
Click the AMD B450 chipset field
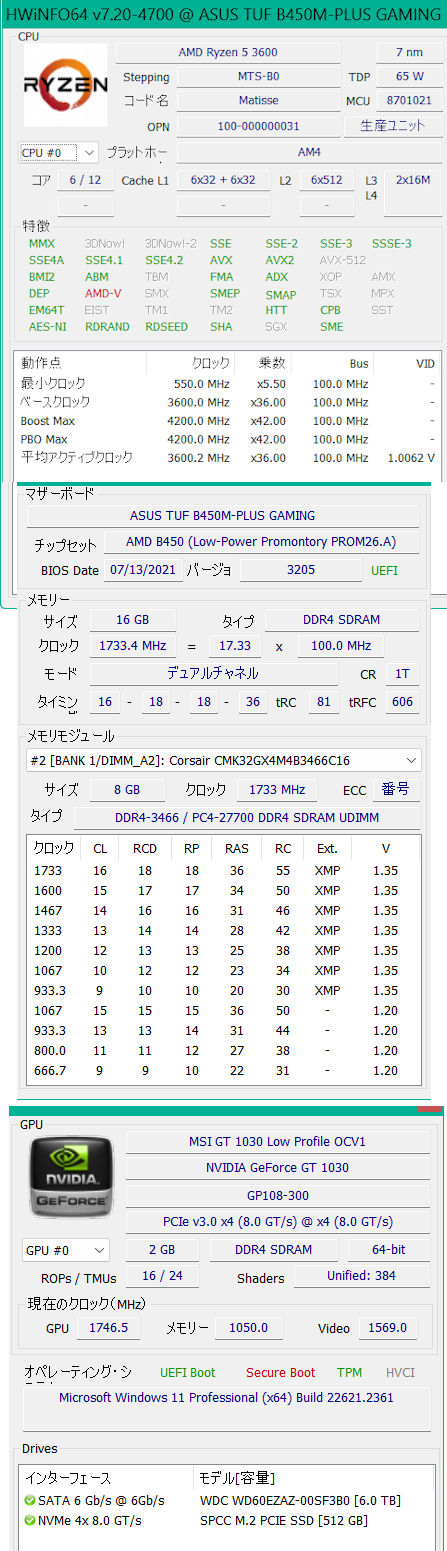pos(261,543)
